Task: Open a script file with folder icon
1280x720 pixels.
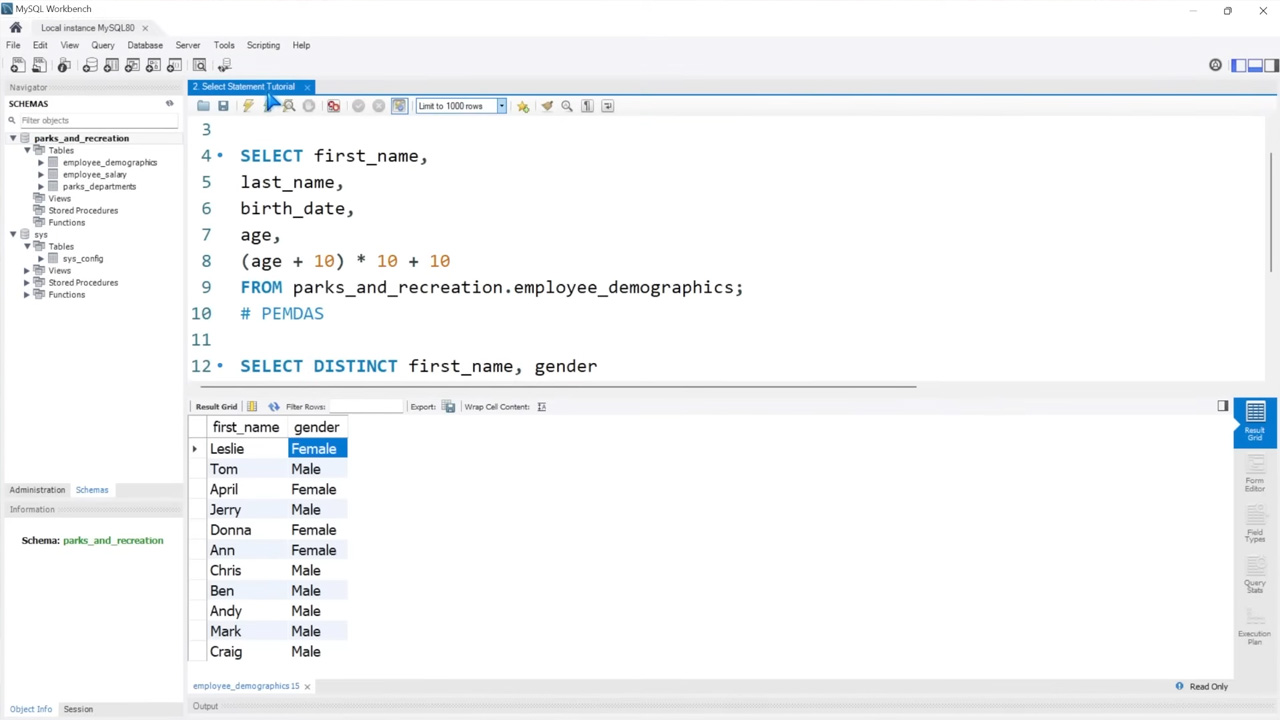Action: 203,106
